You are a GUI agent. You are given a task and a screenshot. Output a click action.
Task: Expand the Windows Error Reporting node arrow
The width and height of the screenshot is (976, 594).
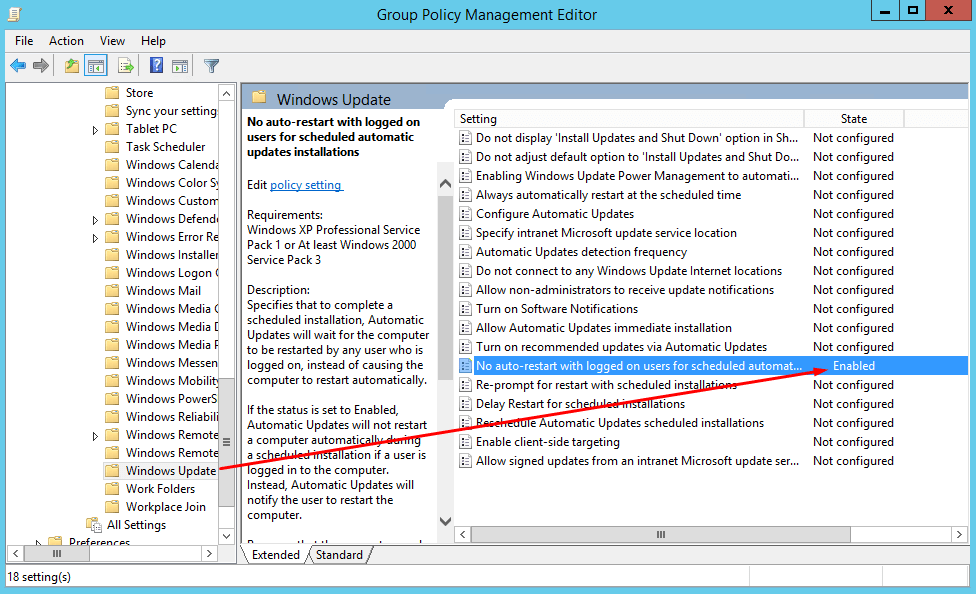(x=95, y=238)
